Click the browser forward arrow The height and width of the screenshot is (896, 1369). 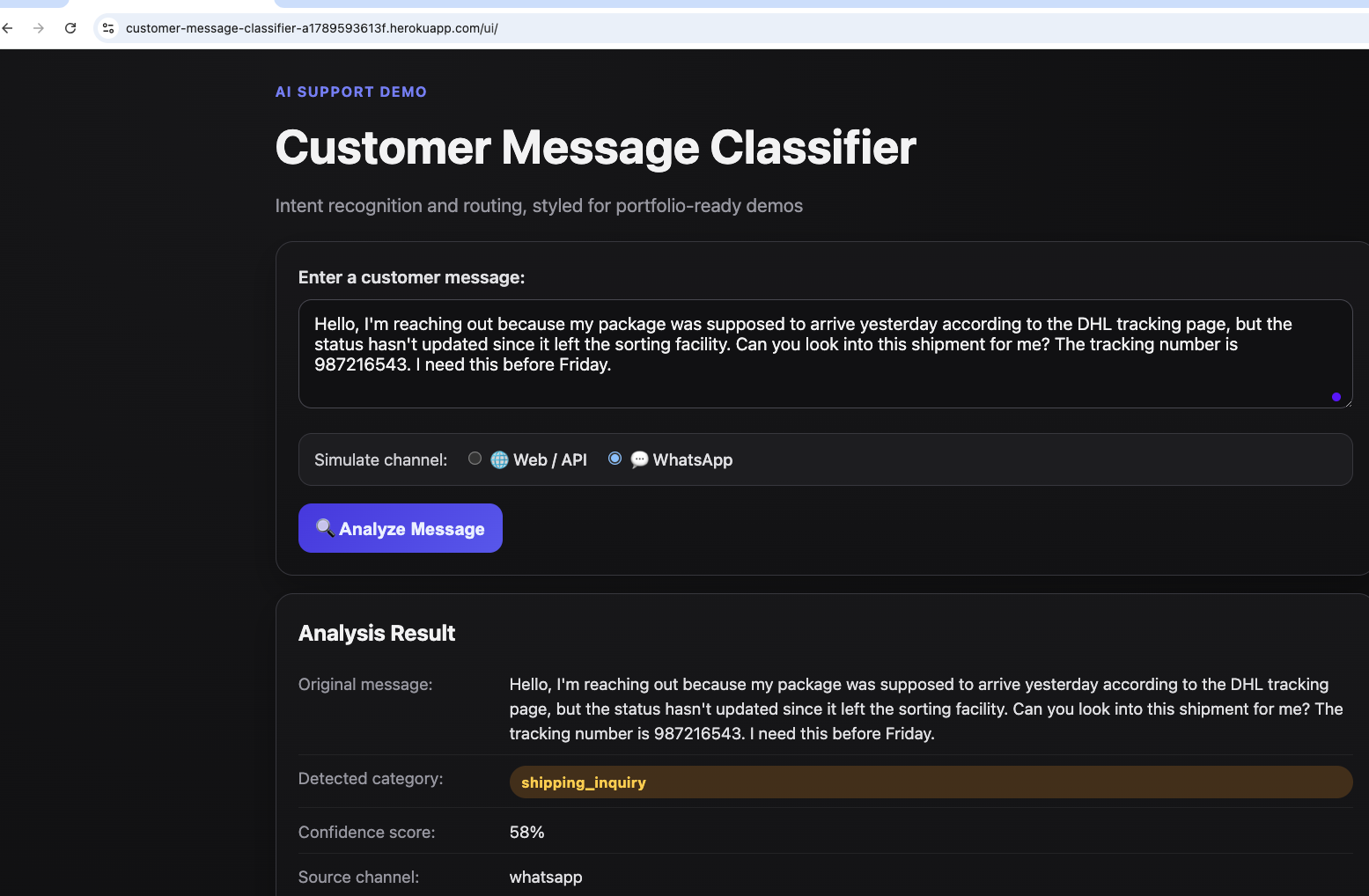(39, 28)
